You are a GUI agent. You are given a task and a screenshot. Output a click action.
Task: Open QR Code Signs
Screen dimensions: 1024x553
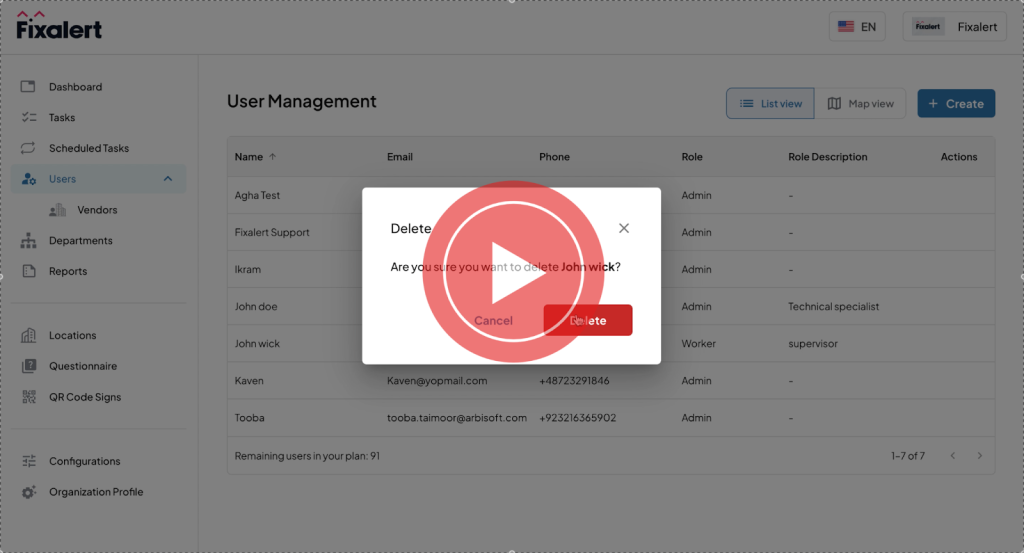85,397
